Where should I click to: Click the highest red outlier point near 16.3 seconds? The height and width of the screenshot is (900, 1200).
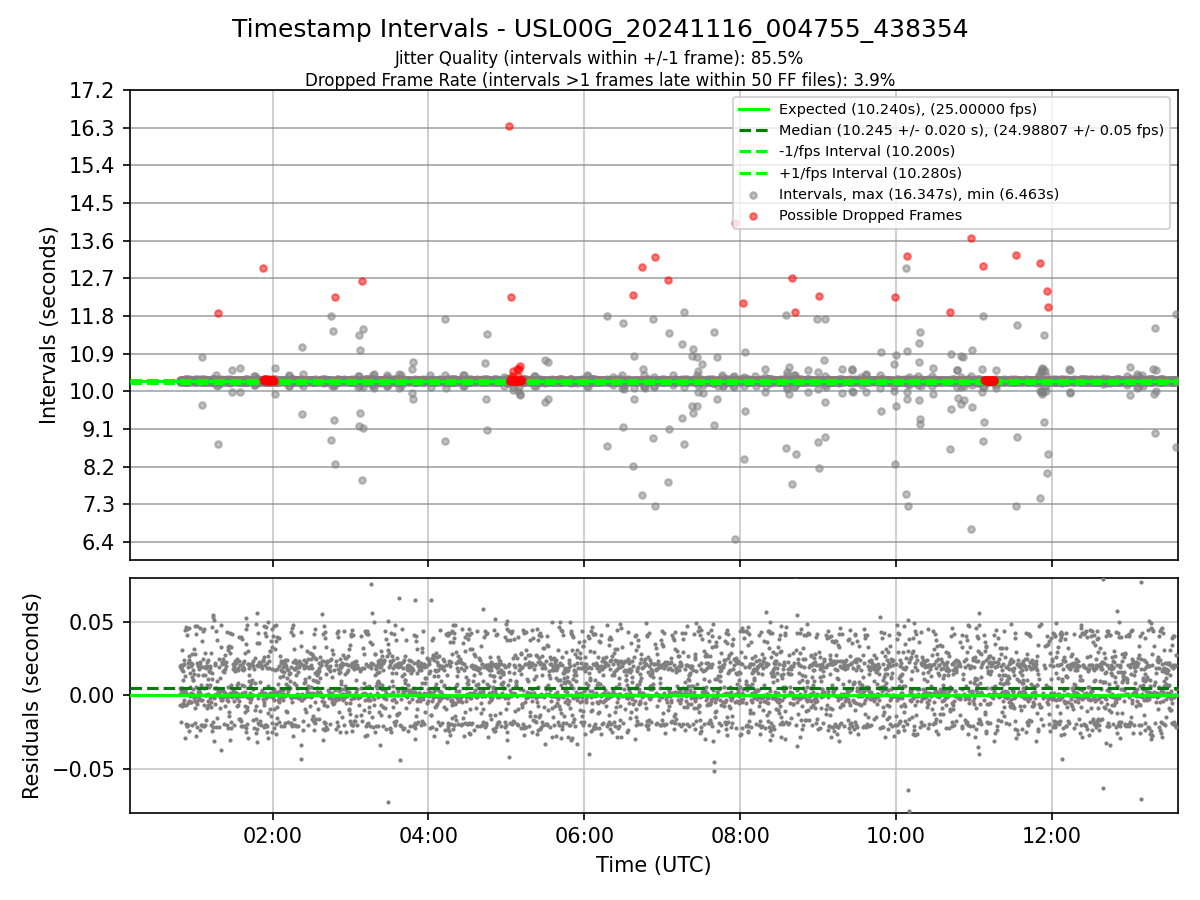click(509, 126)
